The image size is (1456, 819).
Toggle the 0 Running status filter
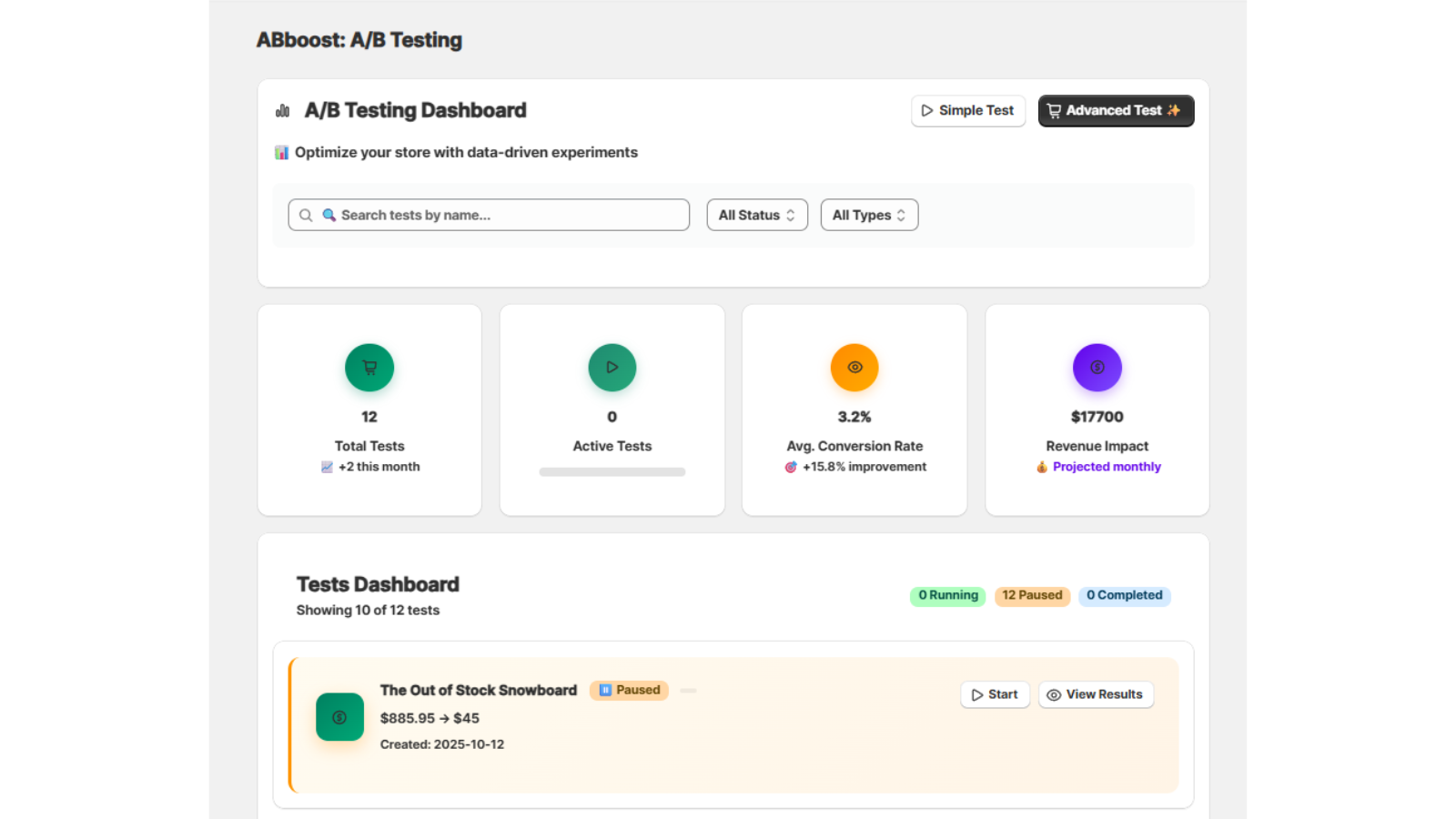946,596
